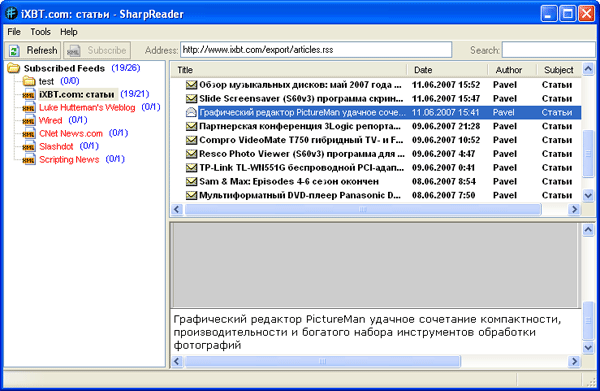Image resolution: width=600 pixels, height=391 pixels.
Task: Click envelope icon of Партнерская конференция 3Logic article
Action: [x=191, y=126]
